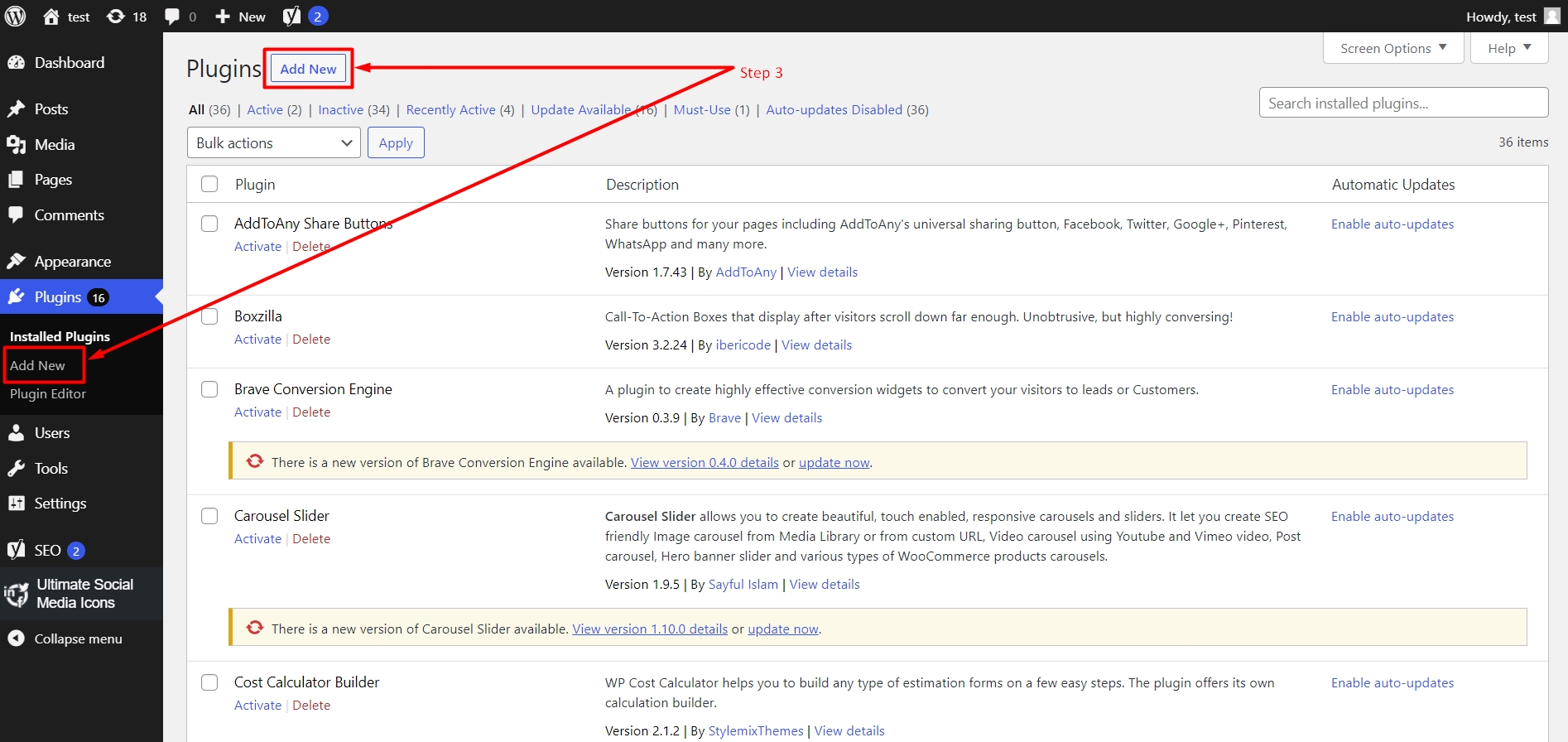Click the Yoast SEO icon in admin bar
The image size is (1568, 742).
tap(291, 17)
